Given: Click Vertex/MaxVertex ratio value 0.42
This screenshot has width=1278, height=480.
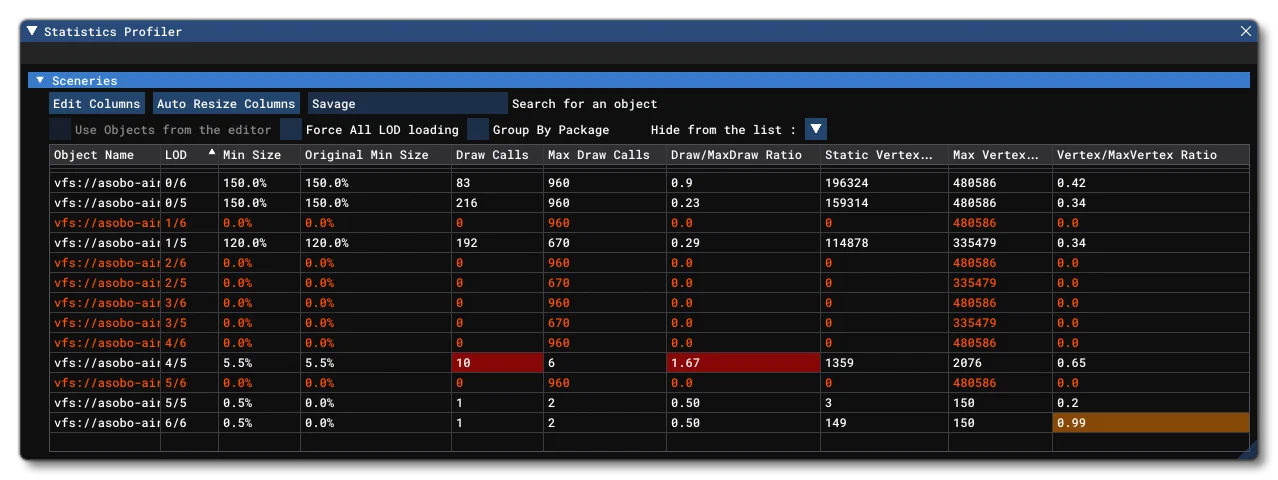Looking at the screenshot, I should [x=1071, y=183].
